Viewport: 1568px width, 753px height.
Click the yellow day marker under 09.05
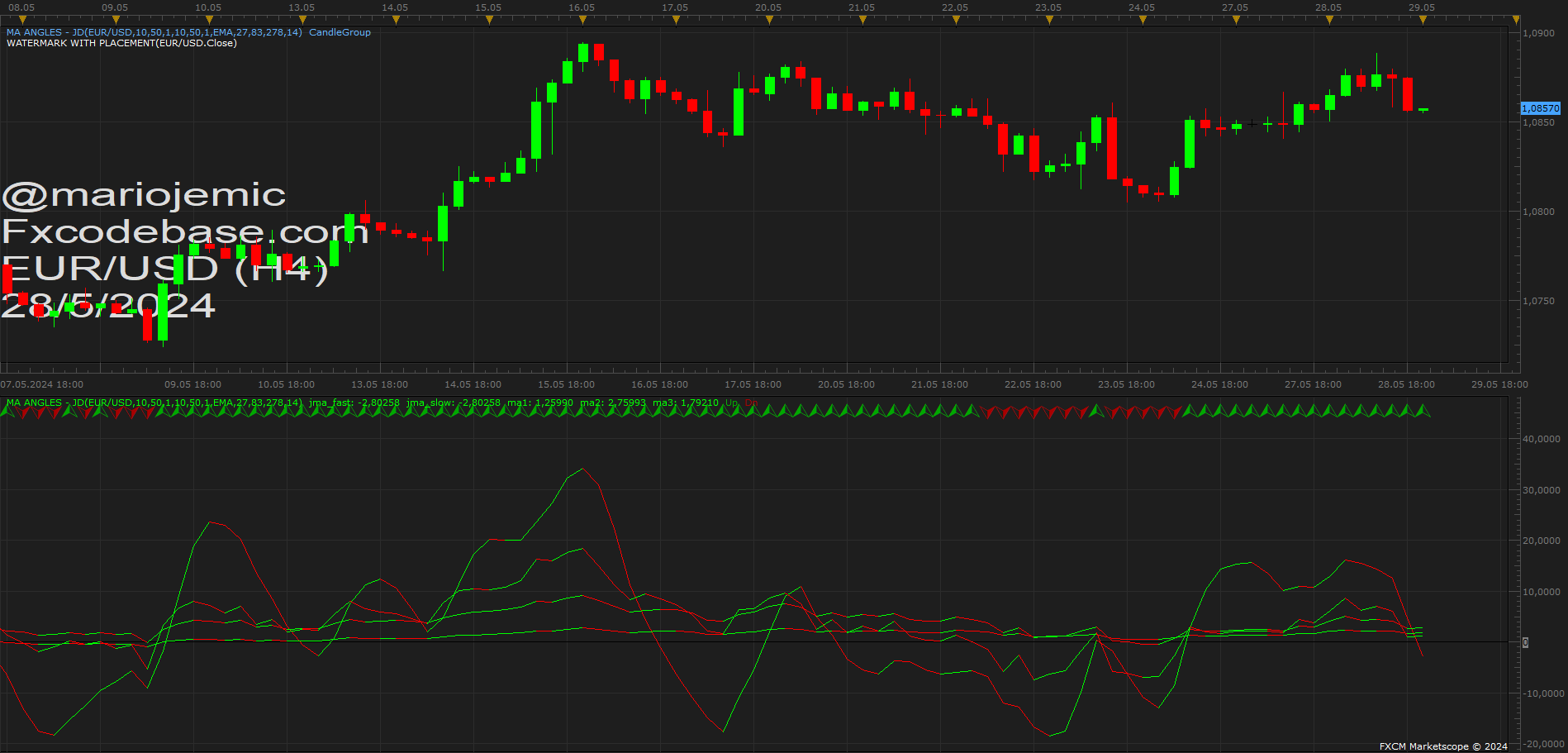tap(116, 19)
